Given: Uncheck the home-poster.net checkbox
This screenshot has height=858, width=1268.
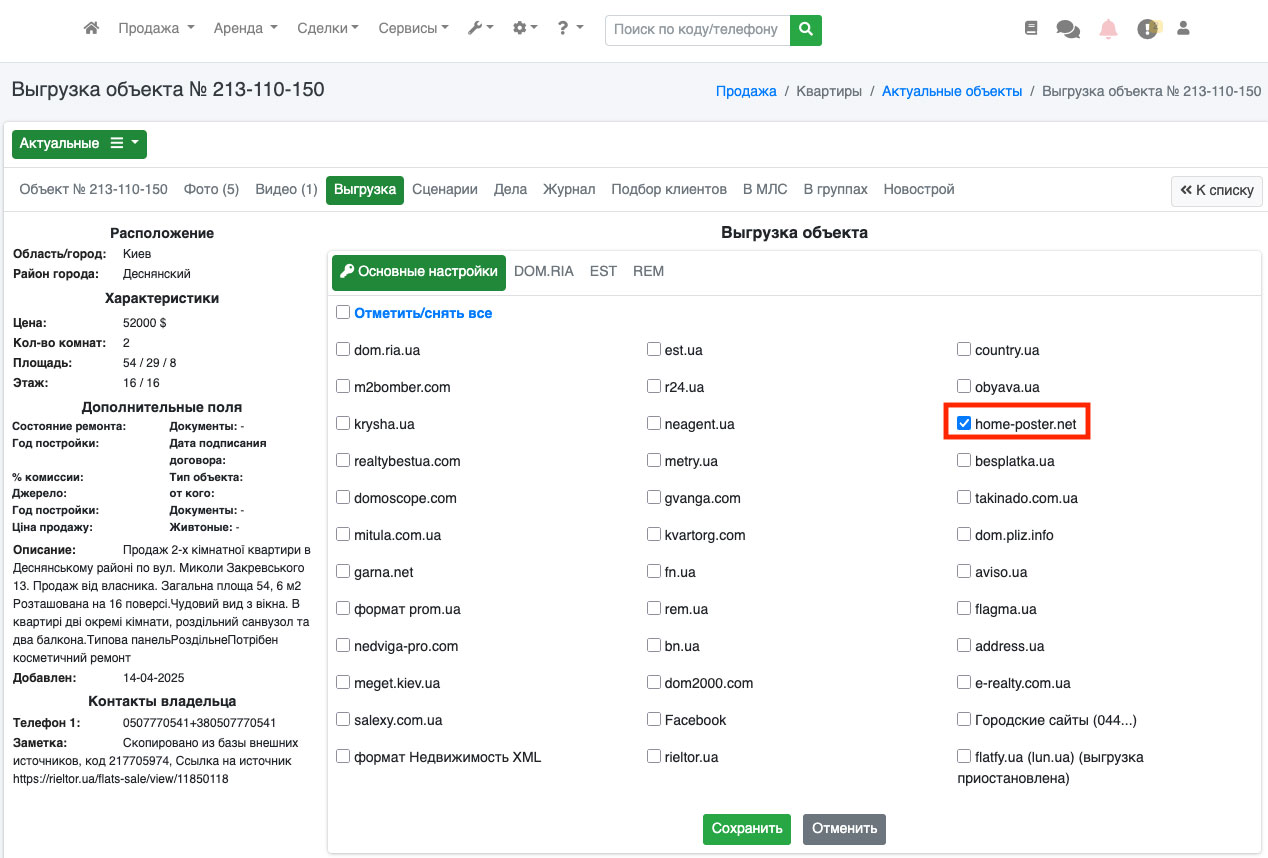Looking at the screenshot, I should point(964,424).
